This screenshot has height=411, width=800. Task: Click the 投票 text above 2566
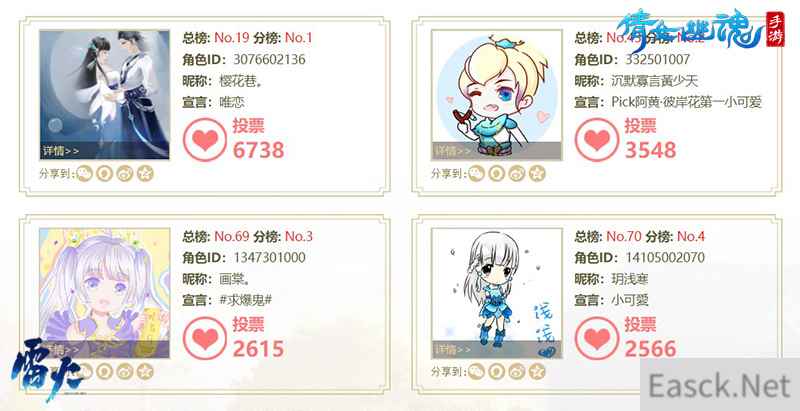pos(640,324)
